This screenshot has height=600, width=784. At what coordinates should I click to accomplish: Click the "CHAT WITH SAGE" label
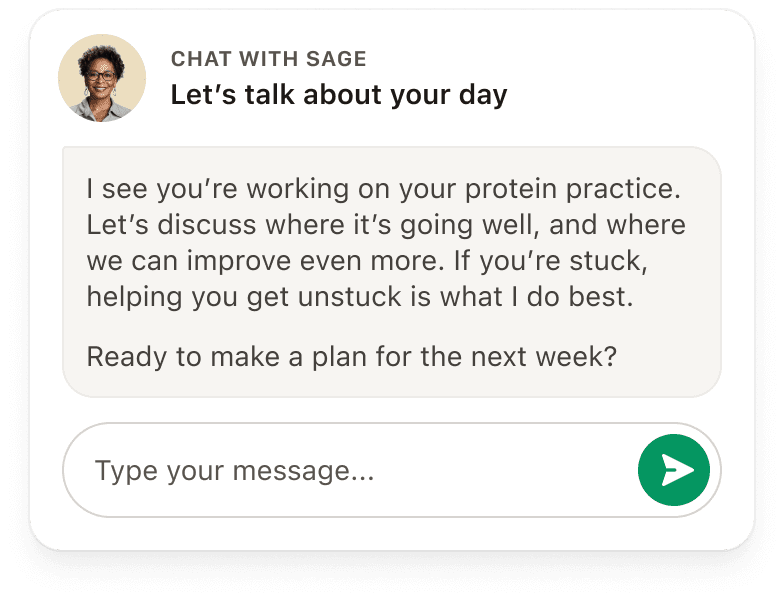coord(269,59)
